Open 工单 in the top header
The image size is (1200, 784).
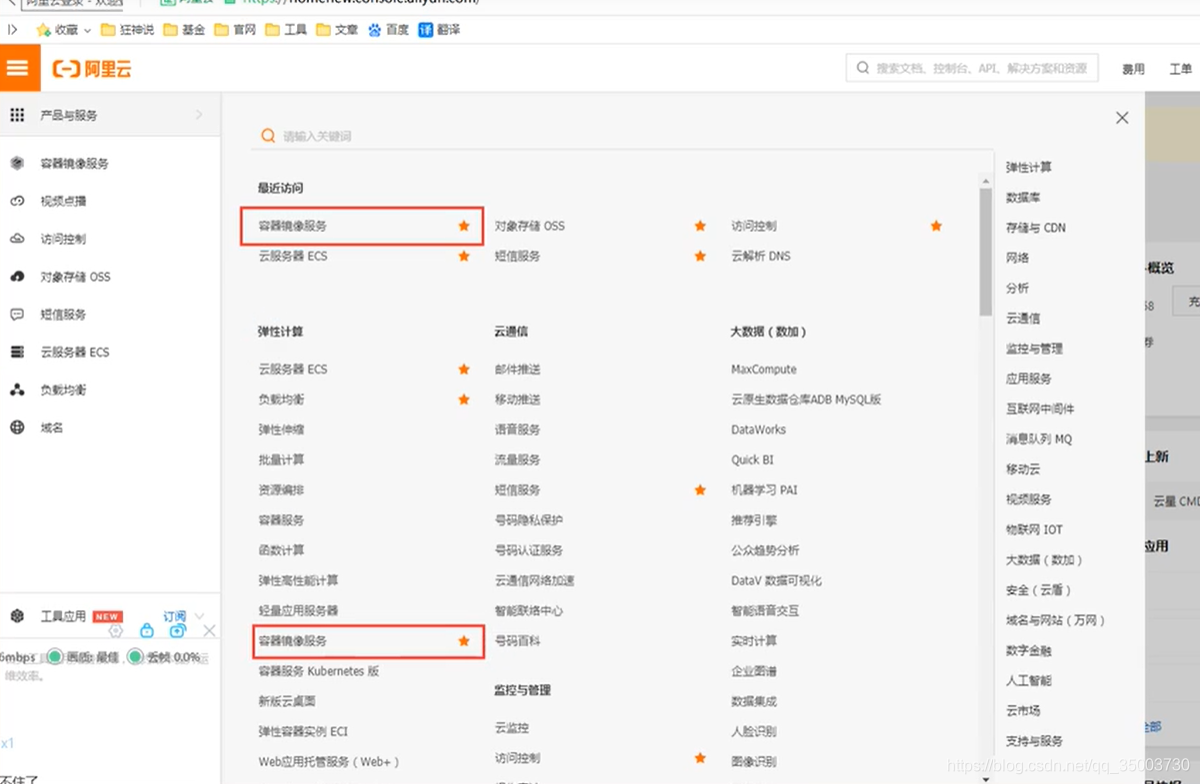point(1180,69)
